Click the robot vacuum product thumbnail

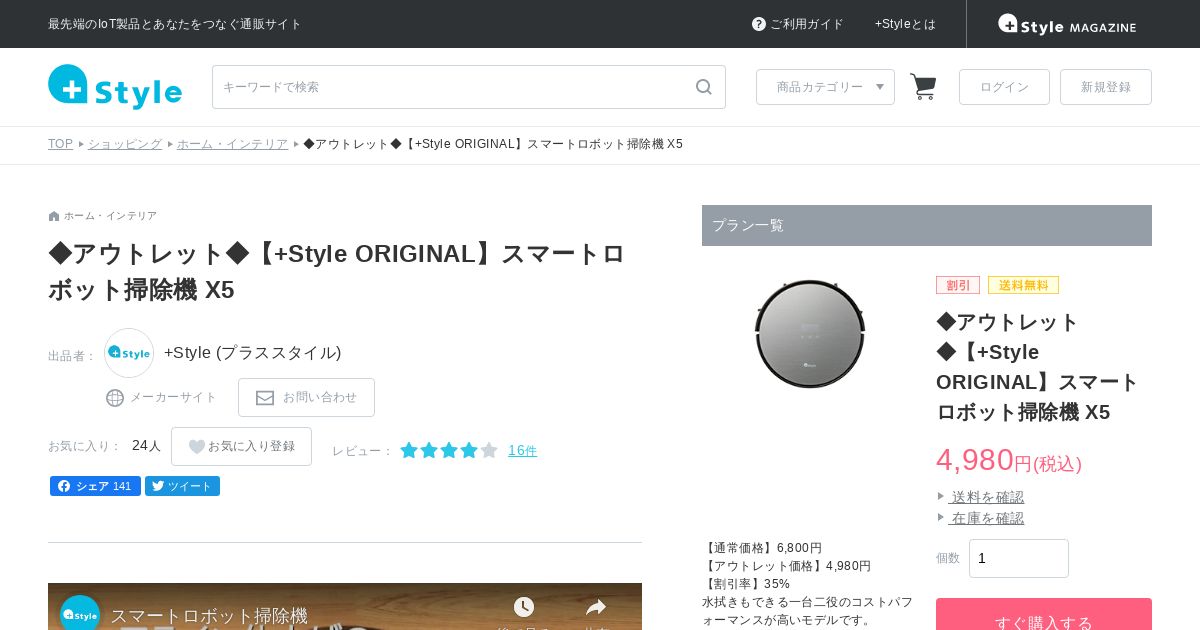(x=810, y=333)
